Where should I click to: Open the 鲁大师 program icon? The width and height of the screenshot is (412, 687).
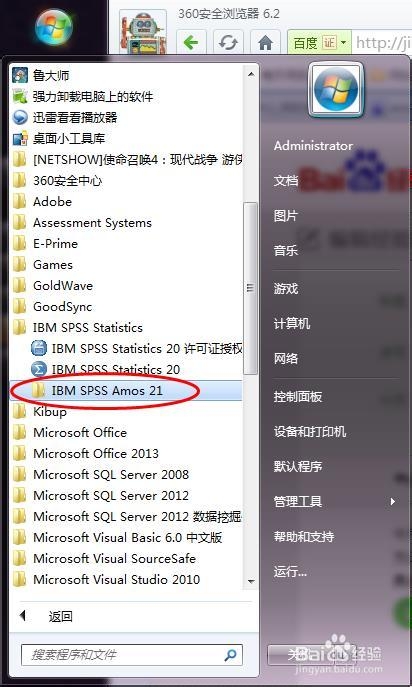point(20,75)
